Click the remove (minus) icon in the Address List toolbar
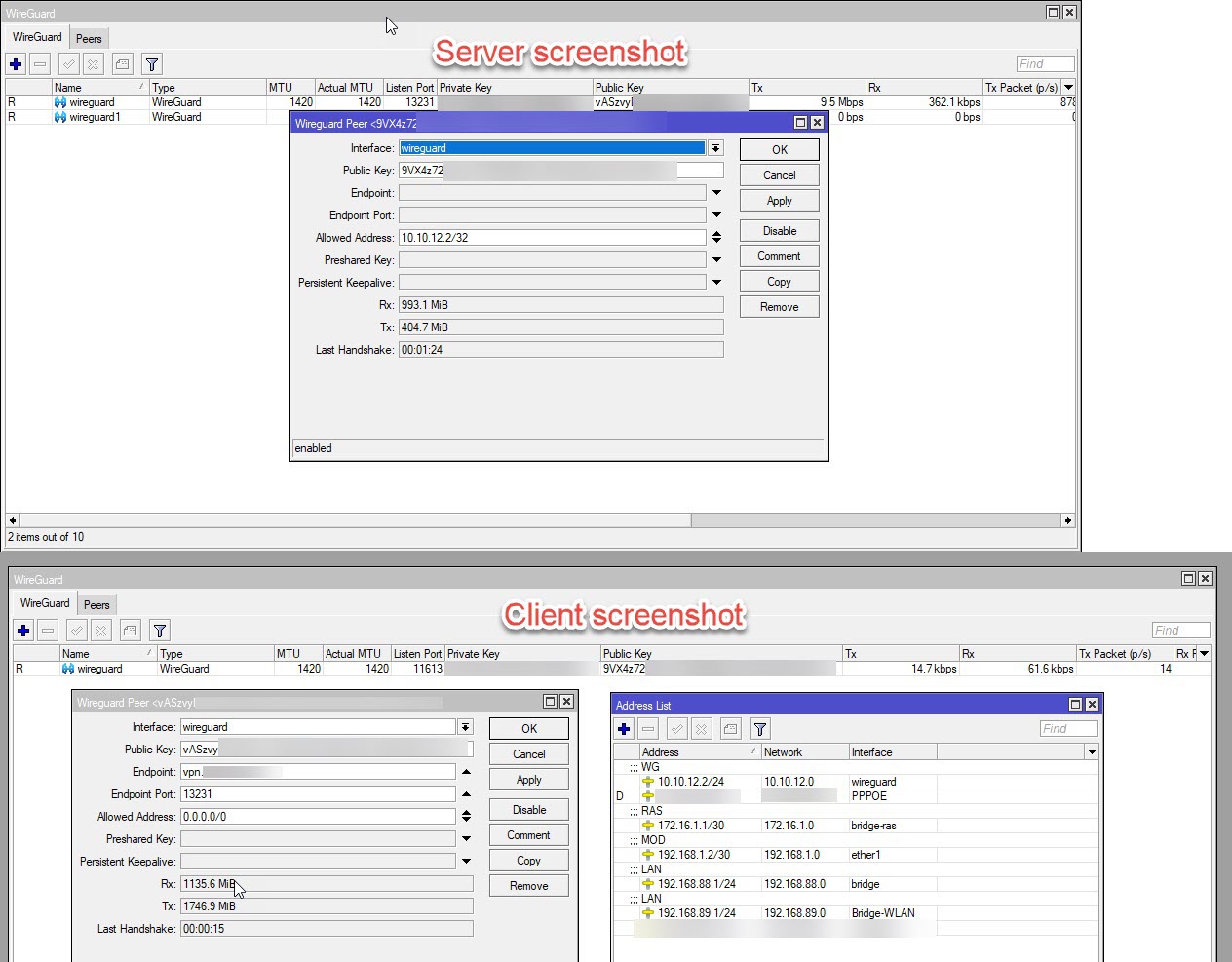The image size is (1232, 962). pyautogui.click(x=648, y=729)
